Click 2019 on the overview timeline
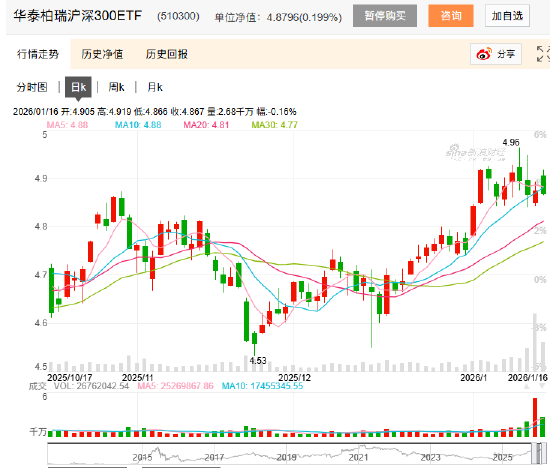 tap(286, 457)
